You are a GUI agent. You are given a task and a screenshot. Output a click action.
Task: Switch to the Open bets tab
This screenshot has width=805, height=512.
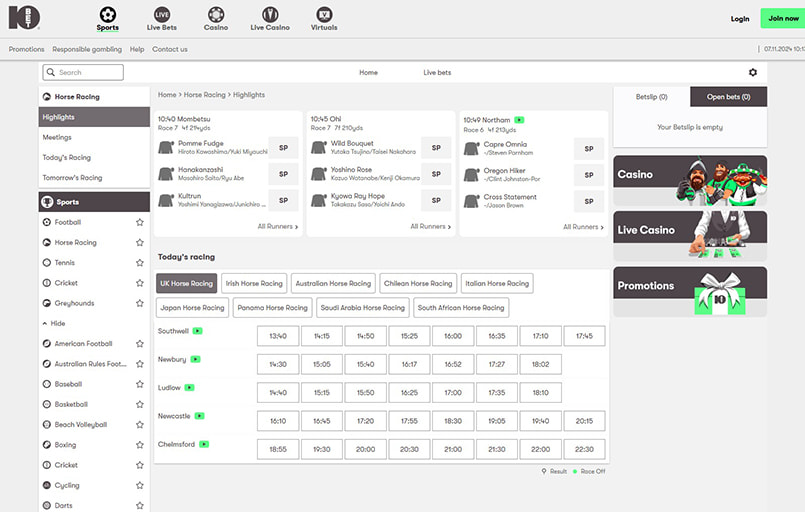pos(728,97)
